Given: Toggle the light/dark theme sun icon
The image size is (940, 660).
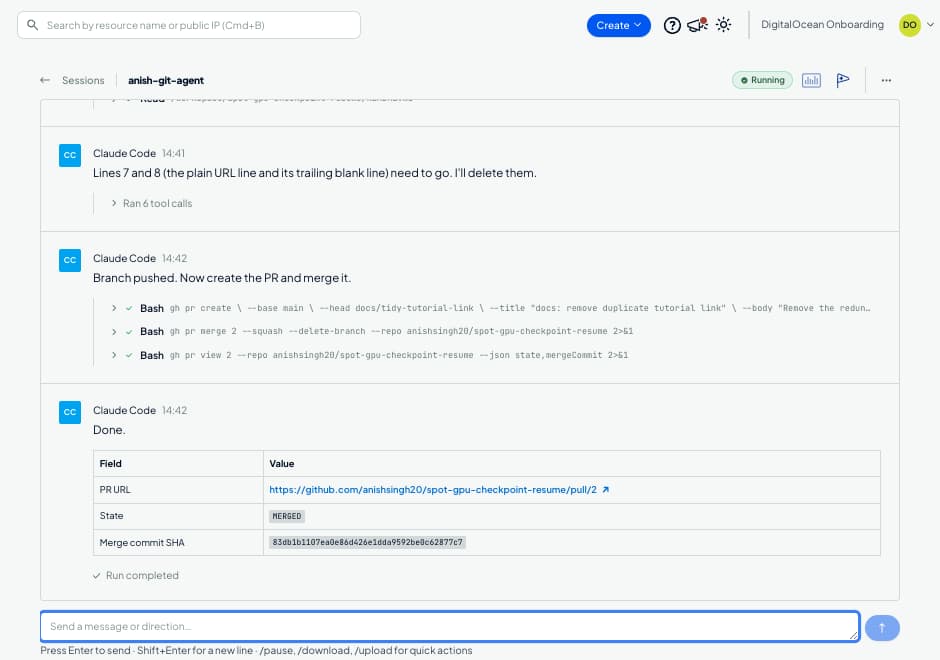Looking at the screenshot, I should [724, 25].
